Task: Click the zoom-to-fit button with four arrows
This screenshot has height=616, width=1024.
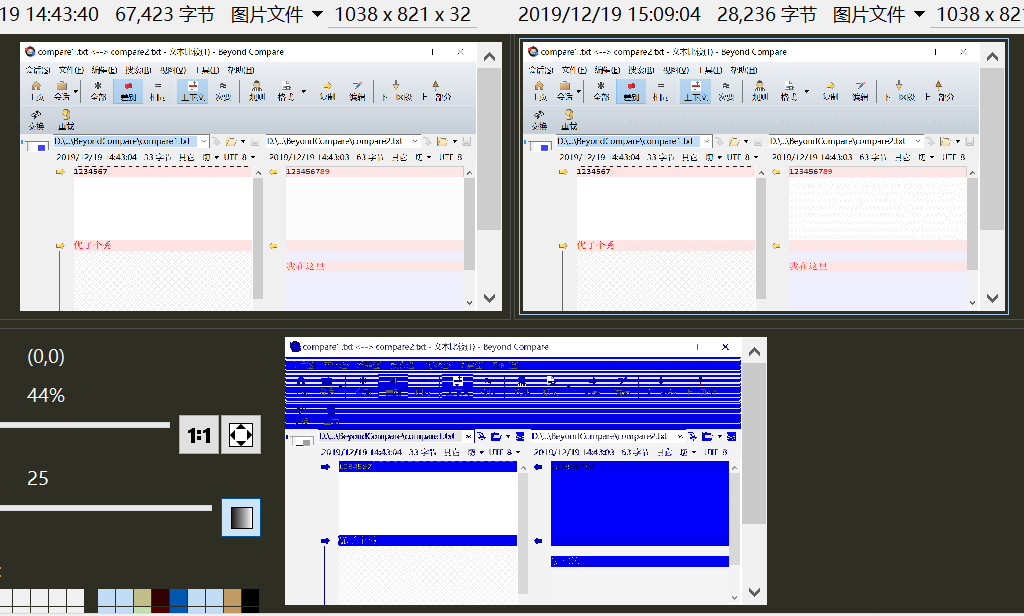Action: coord(241,435)
